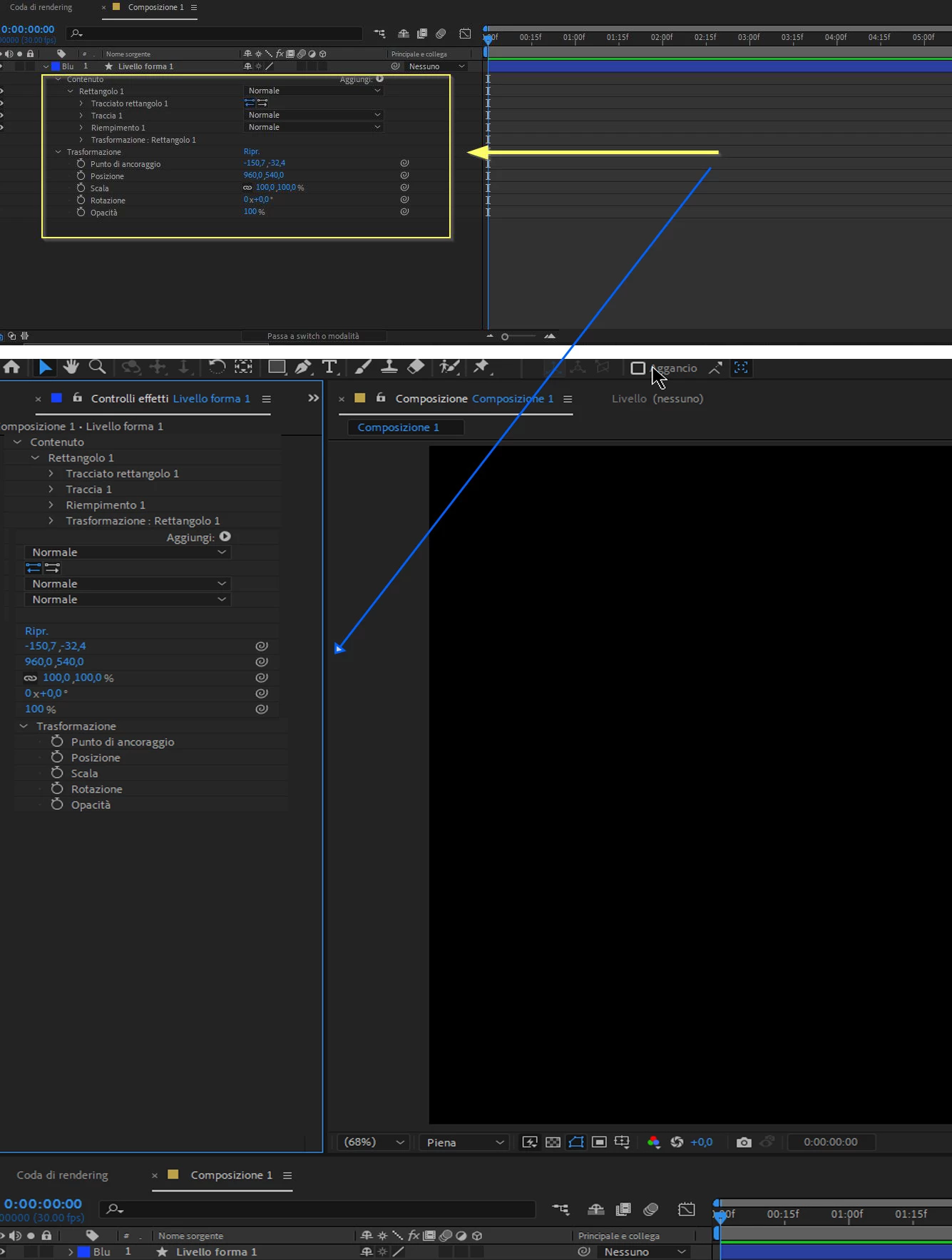This screenshot has width=952, height=1260.
Task: Click Ripr. reset link in Effect Controls
Action: tap(36, 631)
